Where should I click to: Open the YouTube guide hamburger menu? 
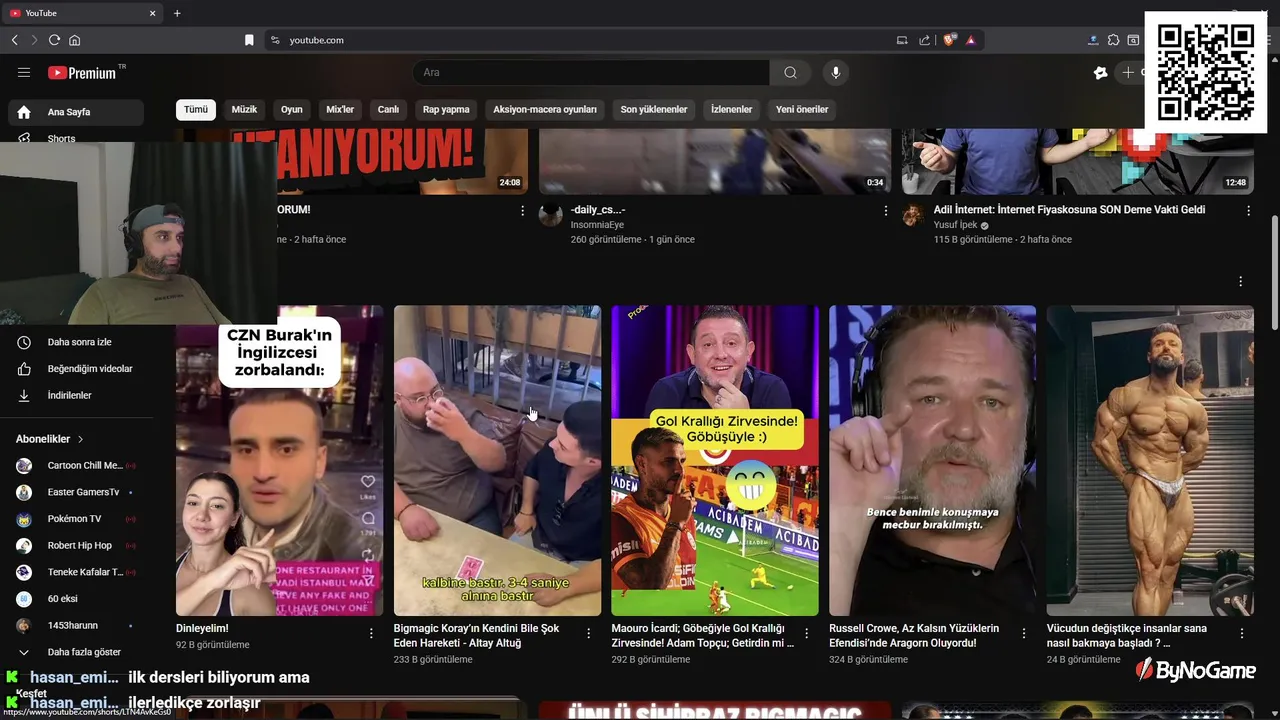24,72
